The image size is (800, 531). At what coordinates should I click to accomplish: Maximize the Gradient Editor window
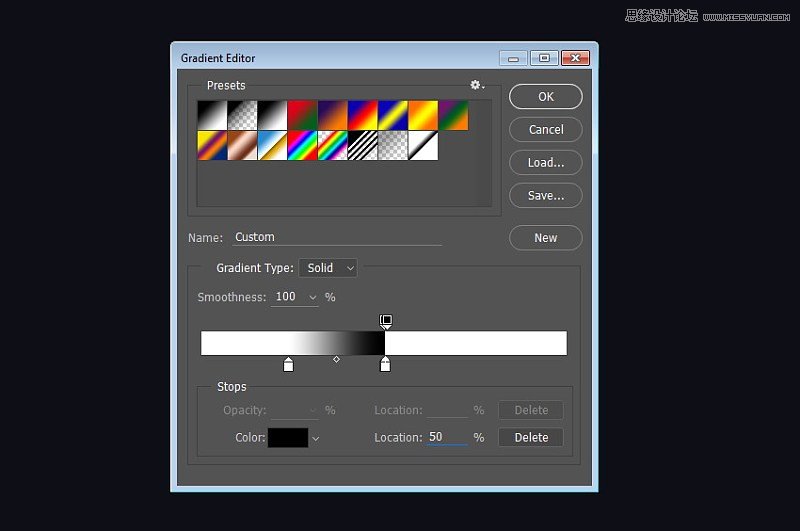544,58
